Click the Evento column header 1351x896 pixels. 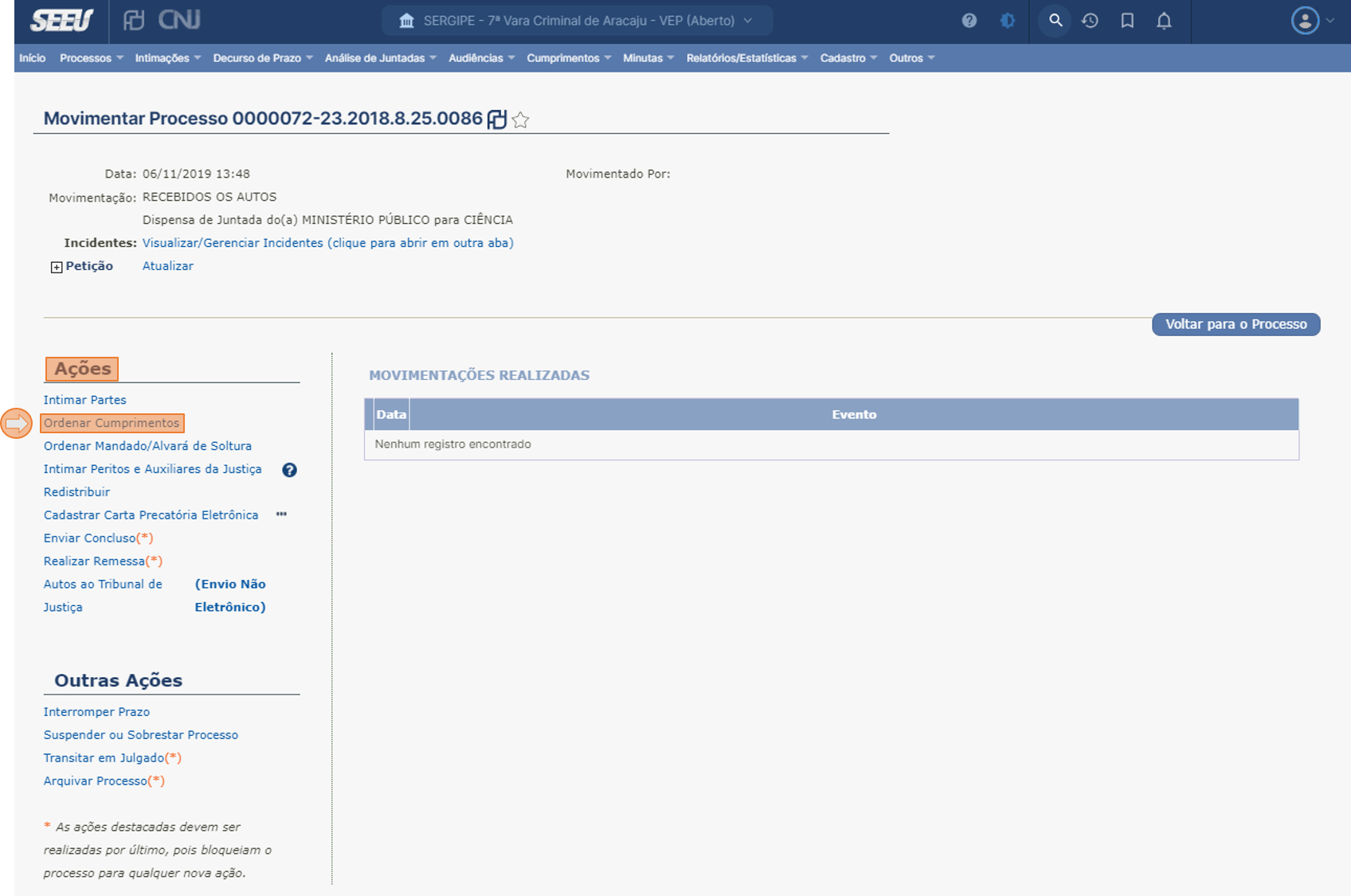(854, 415)
